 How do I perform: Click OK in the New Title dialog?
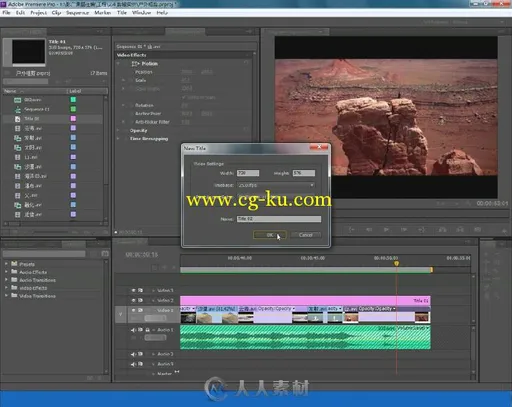pos(270,235)
